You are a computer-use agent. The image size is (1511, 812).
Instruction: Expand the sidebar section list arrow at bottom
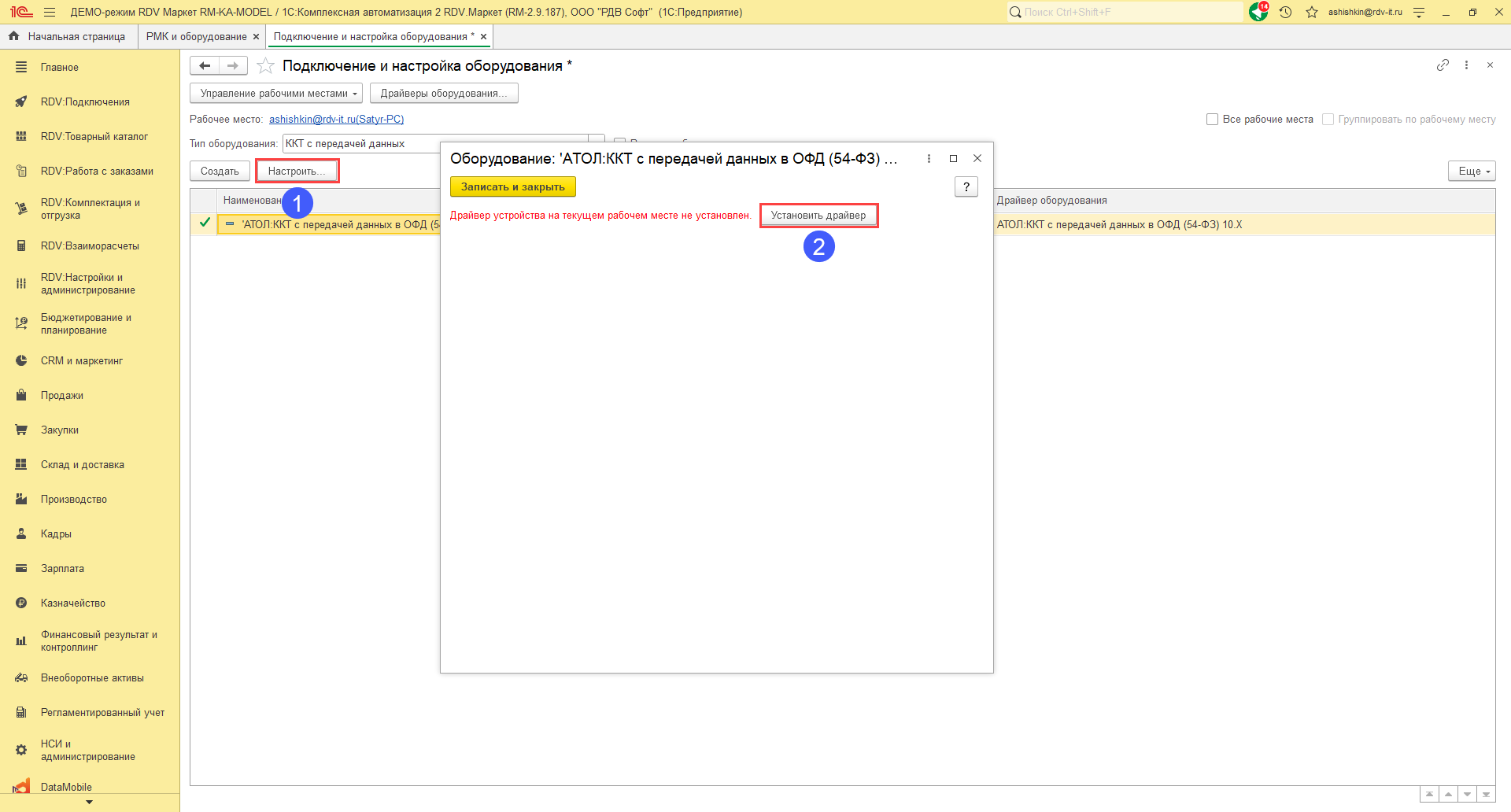point(89,803)
